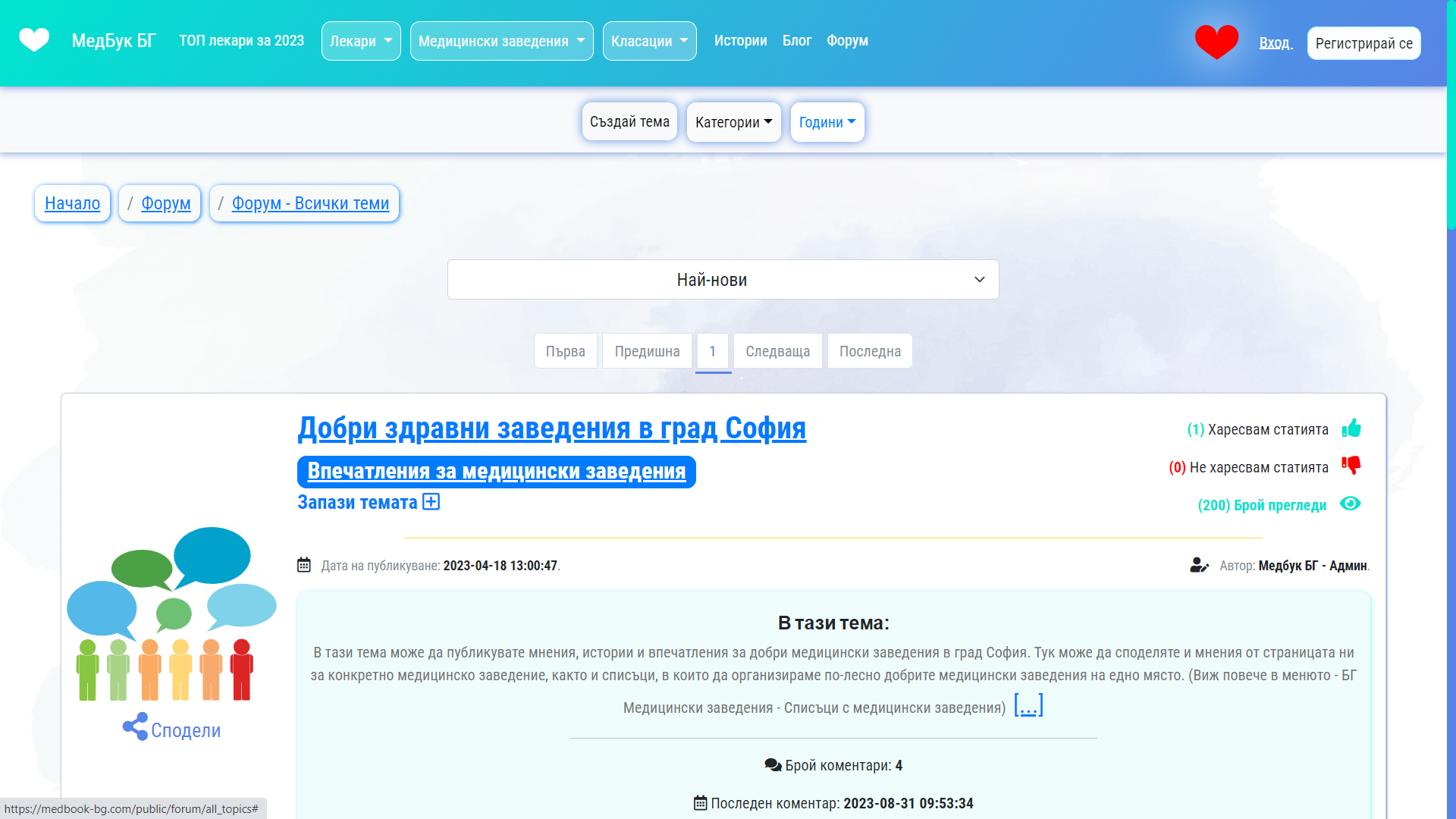Go to Следваща pagination page
1456x819 pixels.
[777, 350]
